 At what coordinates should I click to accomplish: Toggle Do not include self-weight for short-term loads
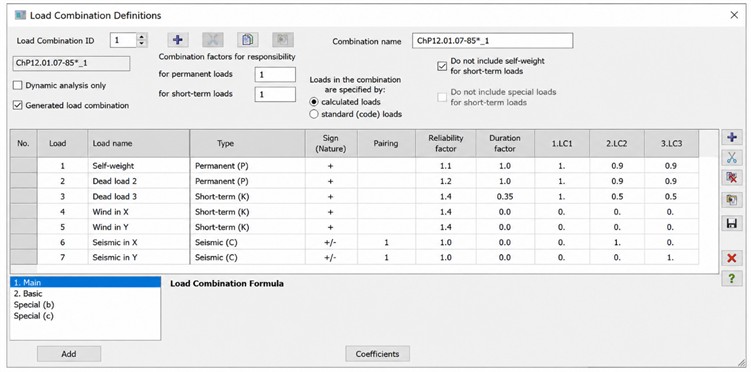click(442, 66)
